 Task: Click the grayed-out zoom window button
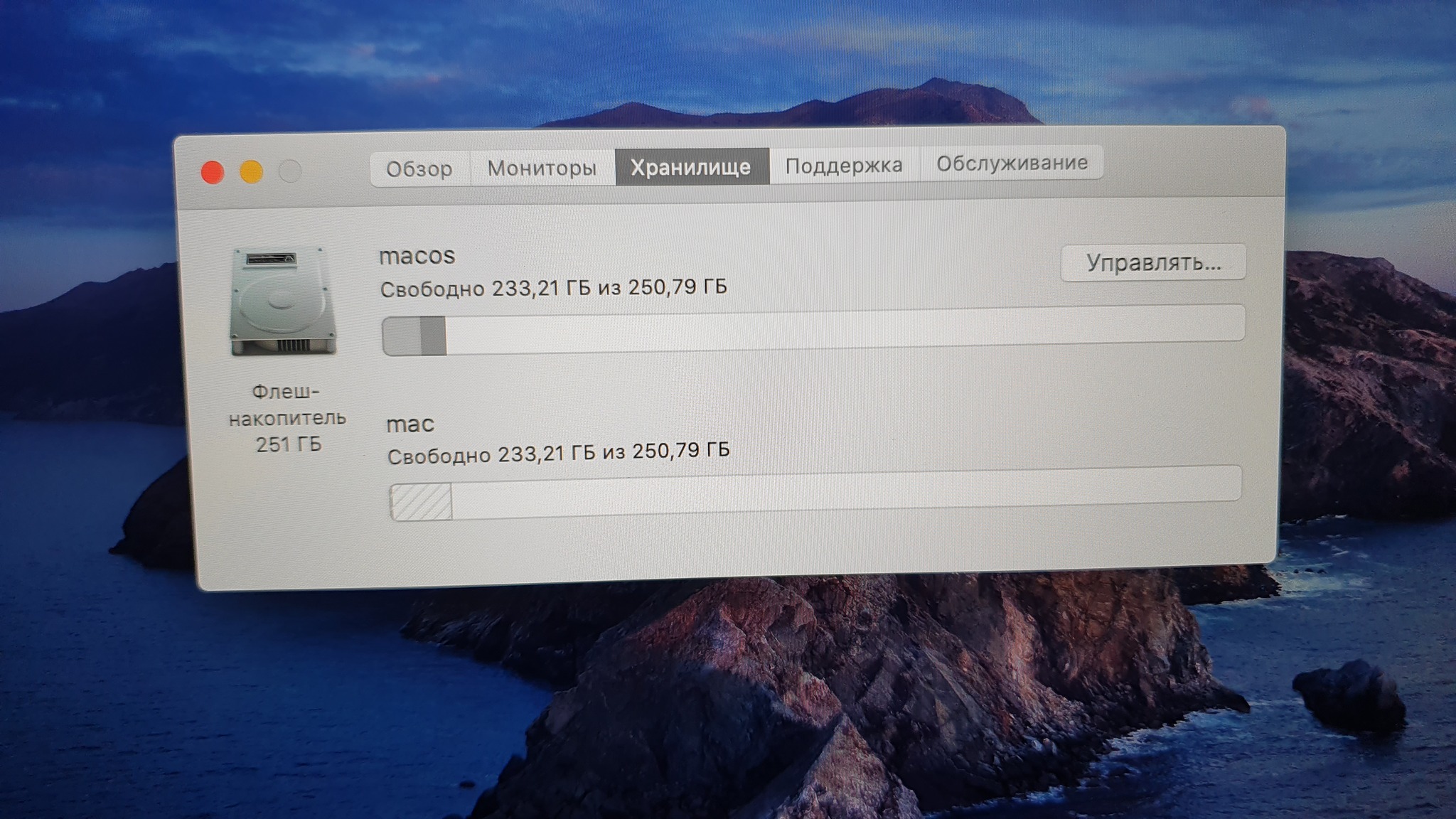290,171
